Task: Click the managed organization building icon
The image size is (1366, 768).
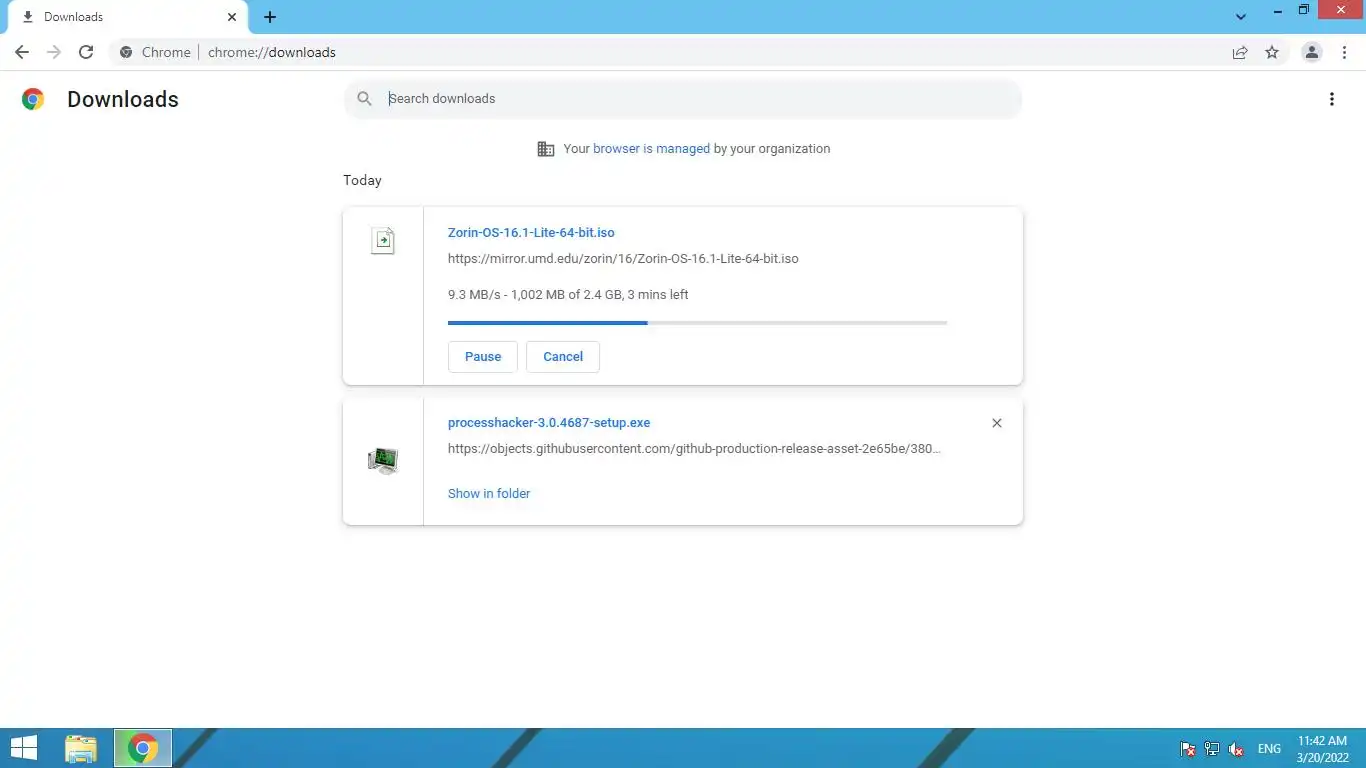Action: tap(546, 149)
